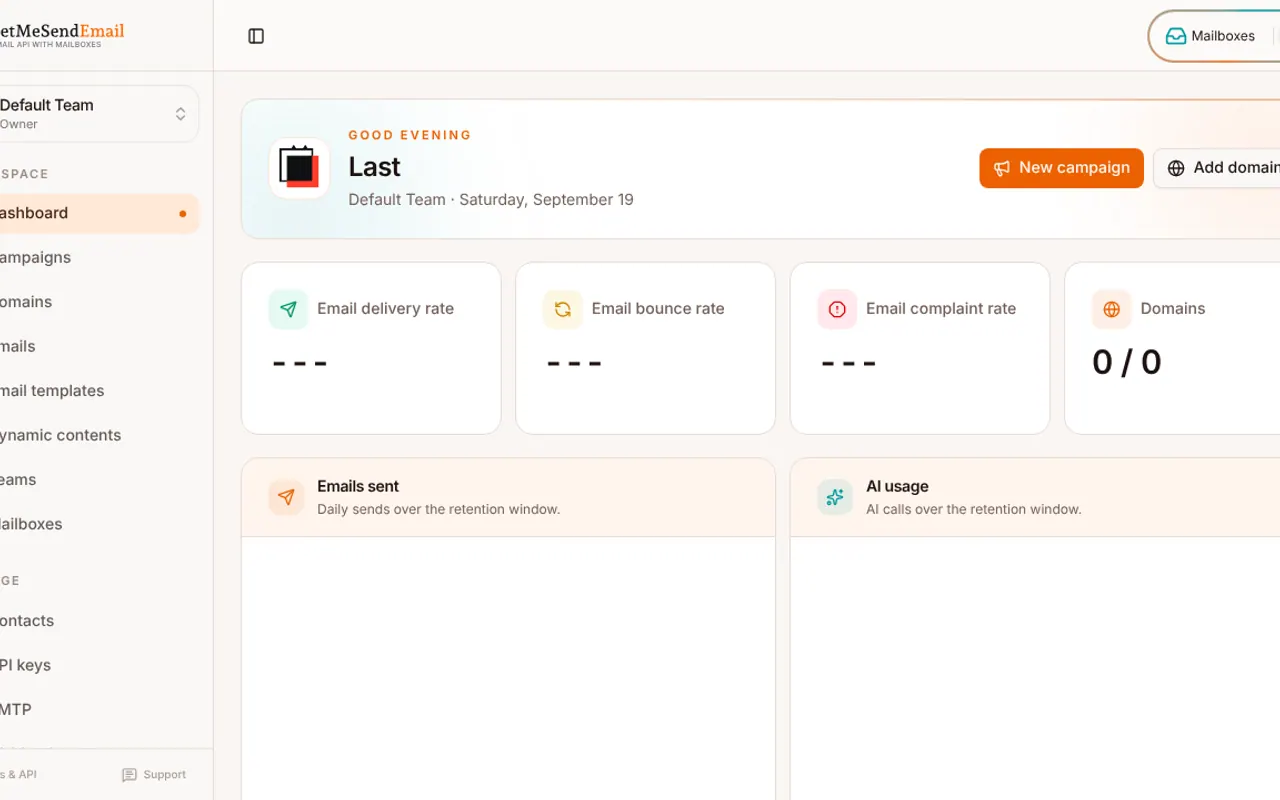Click "AI calls over the retention window."
This screenshot has width=1280, height=800.
click(x=974, y=510)
